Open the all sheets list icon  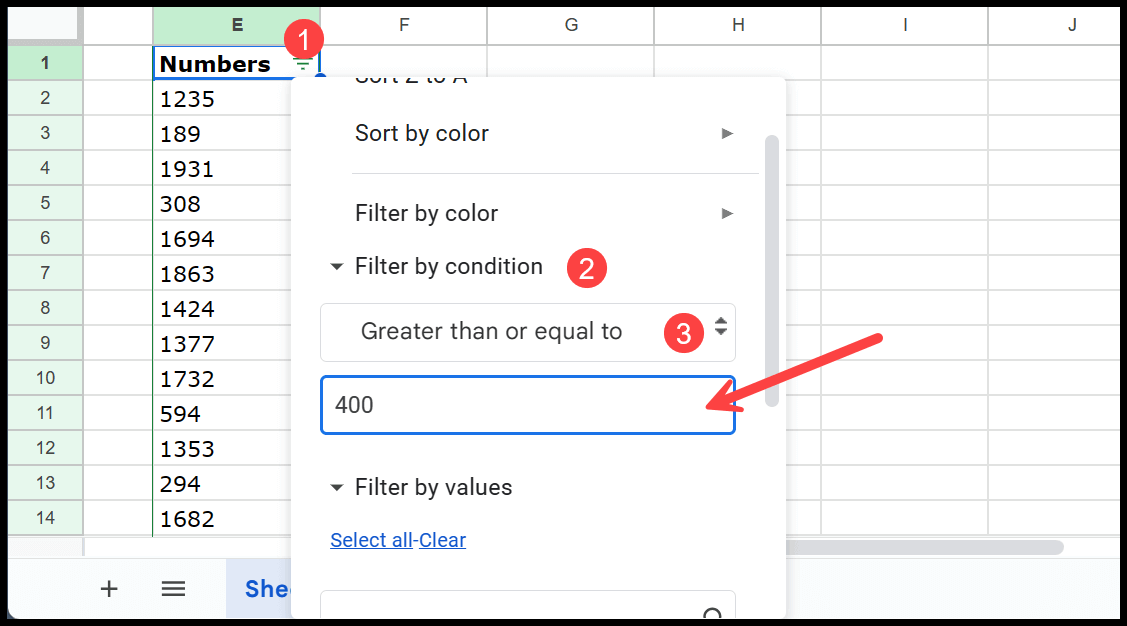tap(174, 589)
